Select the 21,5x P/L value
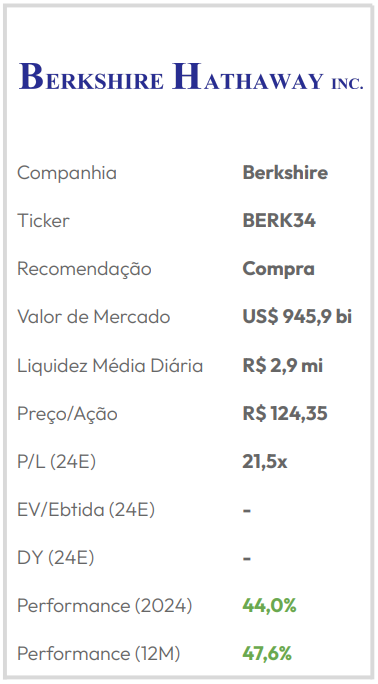378x684 pixels. point(265,462)
